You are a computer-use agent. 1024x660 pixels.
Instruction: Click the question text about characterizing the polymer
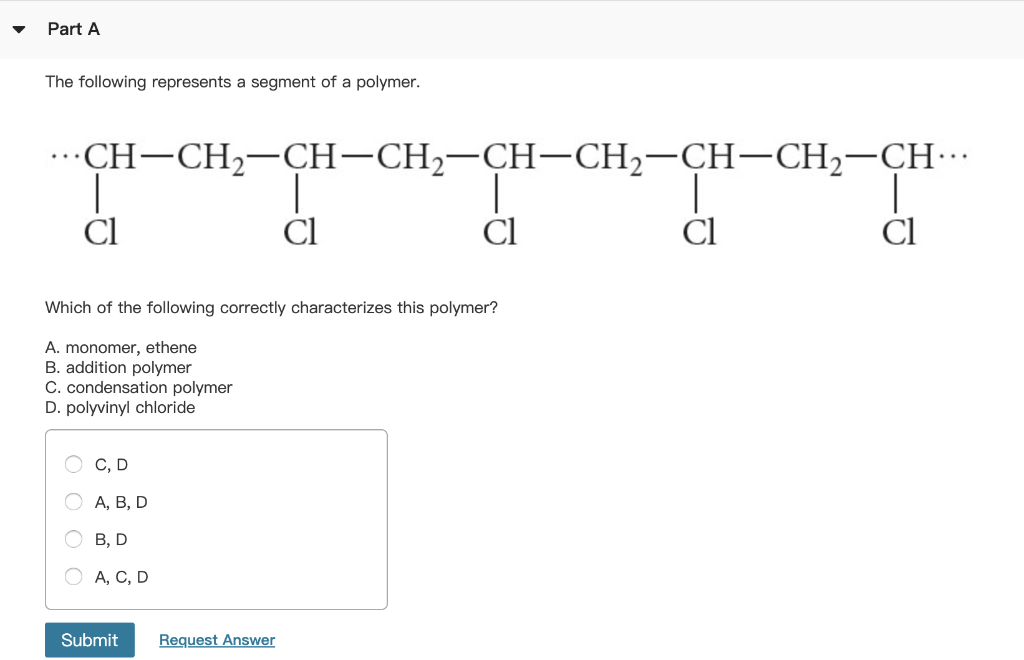[272, 307]
